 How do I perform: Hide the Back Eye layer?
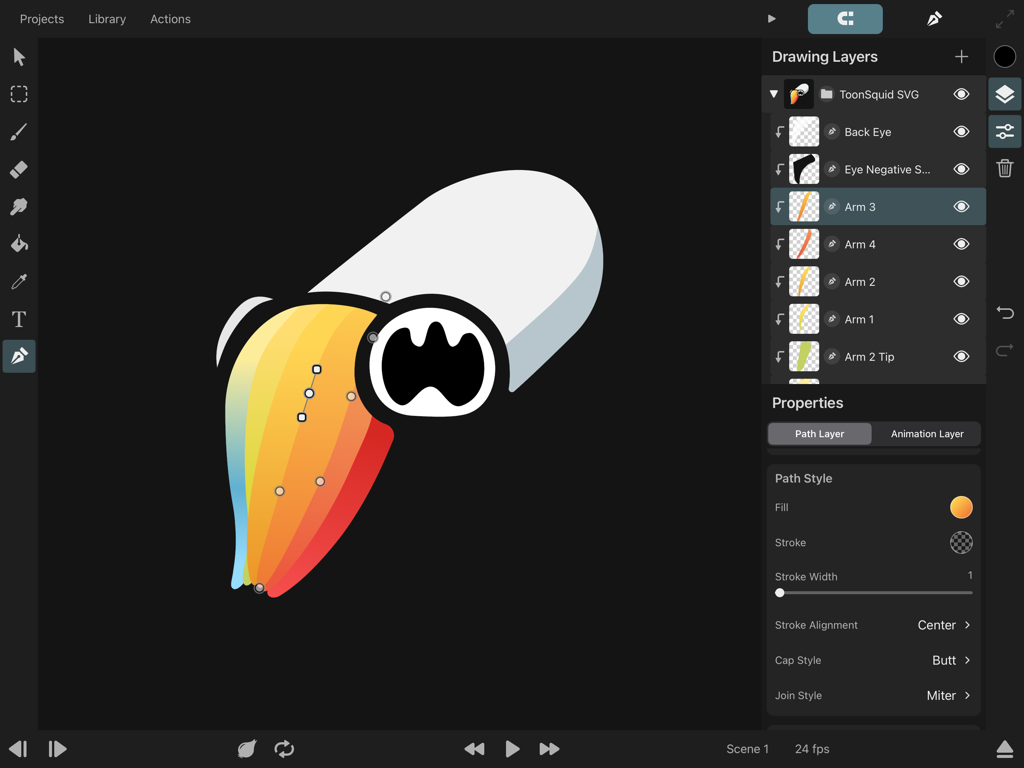961,131
